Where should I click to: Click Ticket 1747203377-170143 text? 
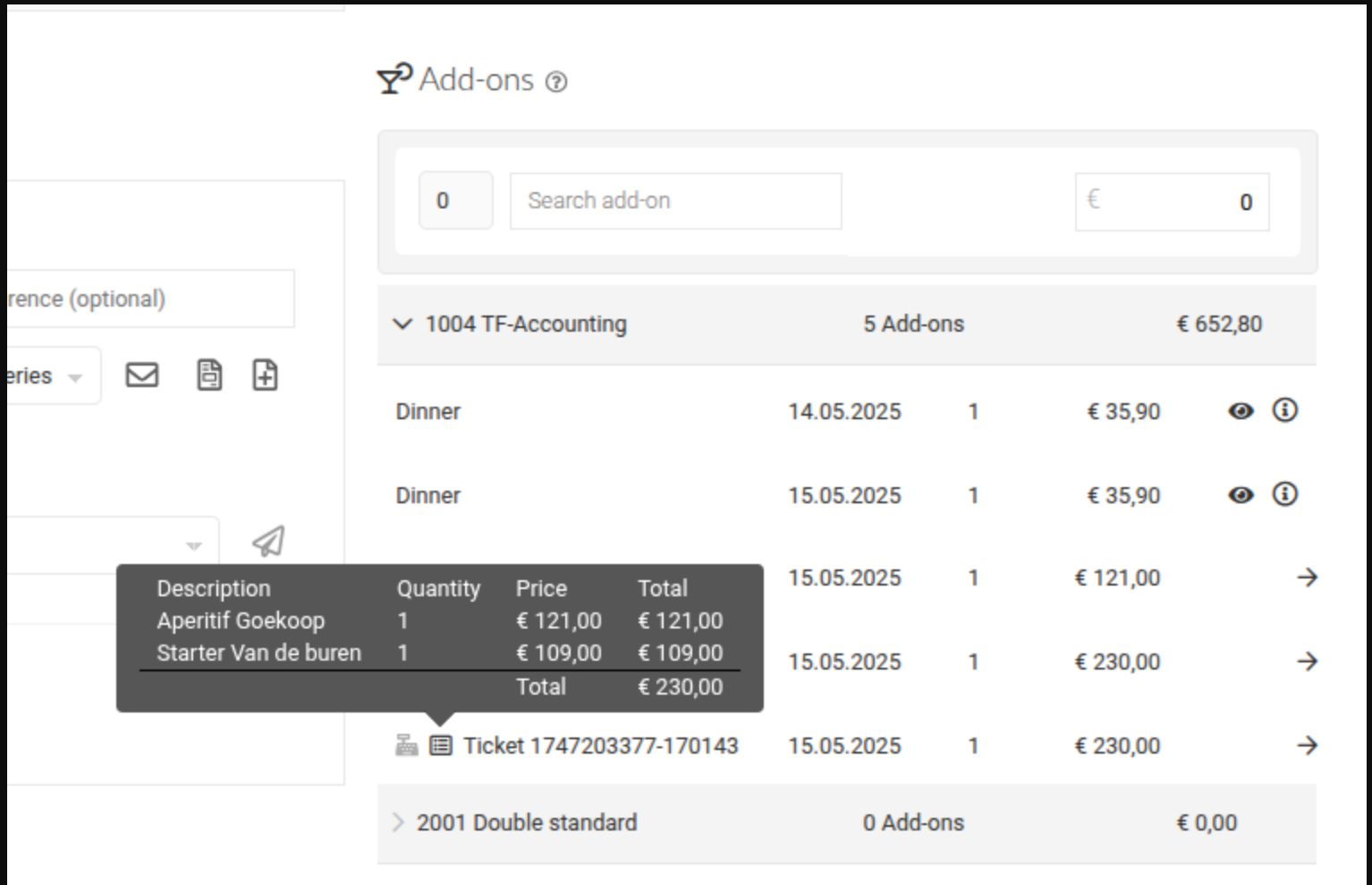click(x=601, y=746)
